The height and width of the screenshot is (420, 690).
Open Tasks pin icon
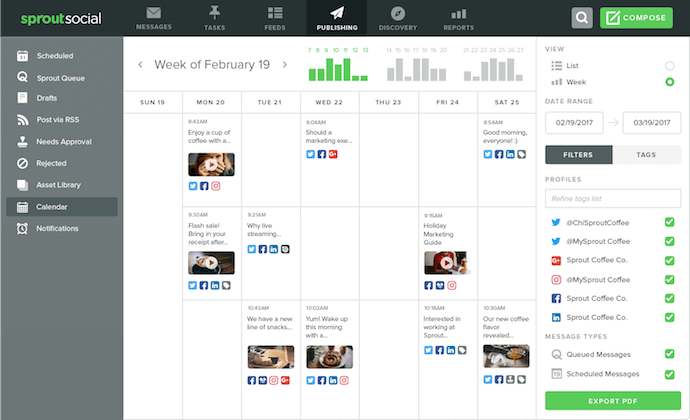215,13
